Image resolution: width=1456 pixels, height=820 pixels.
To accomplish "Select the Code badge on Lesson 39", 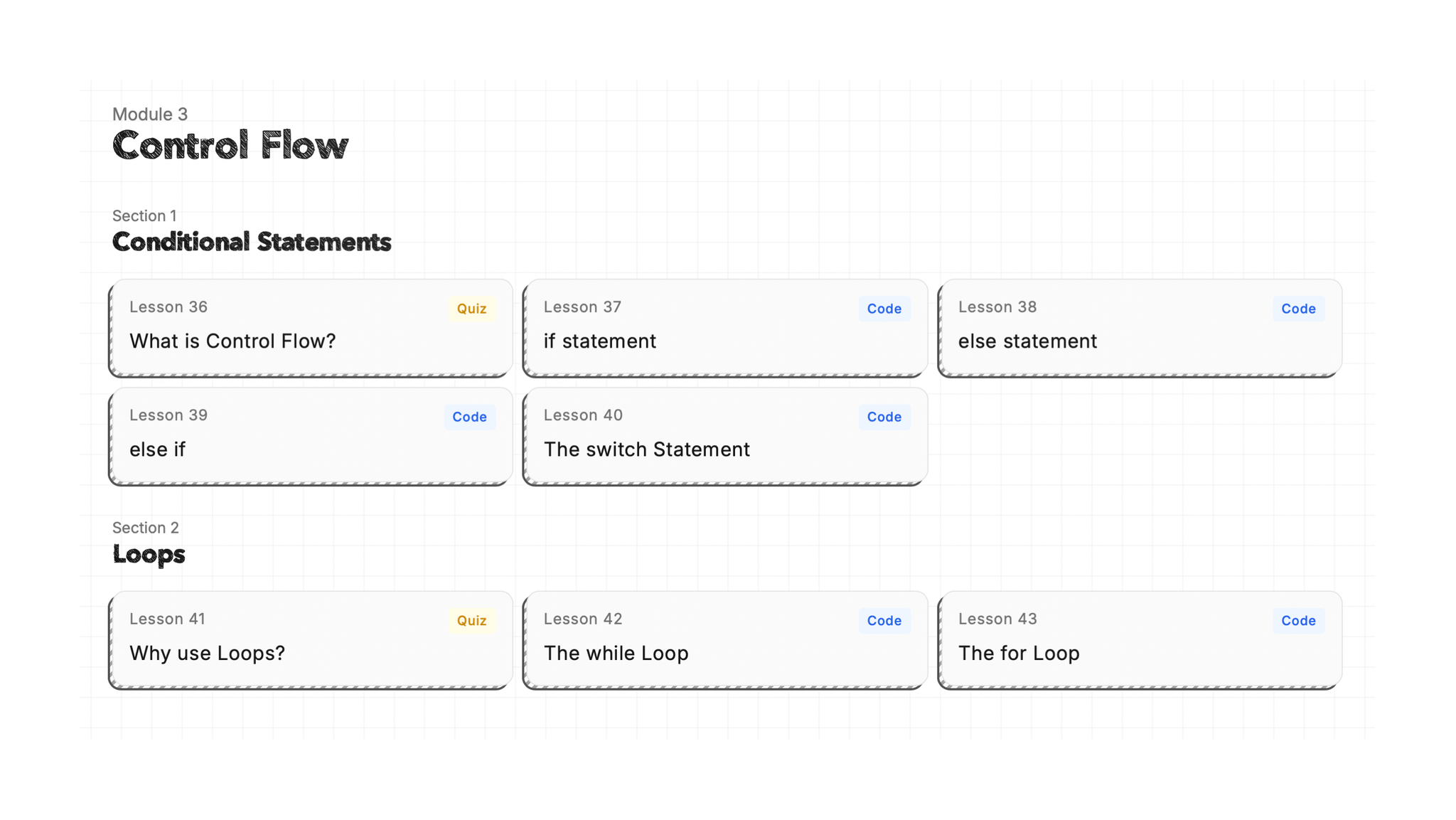I will click(469, 417).
